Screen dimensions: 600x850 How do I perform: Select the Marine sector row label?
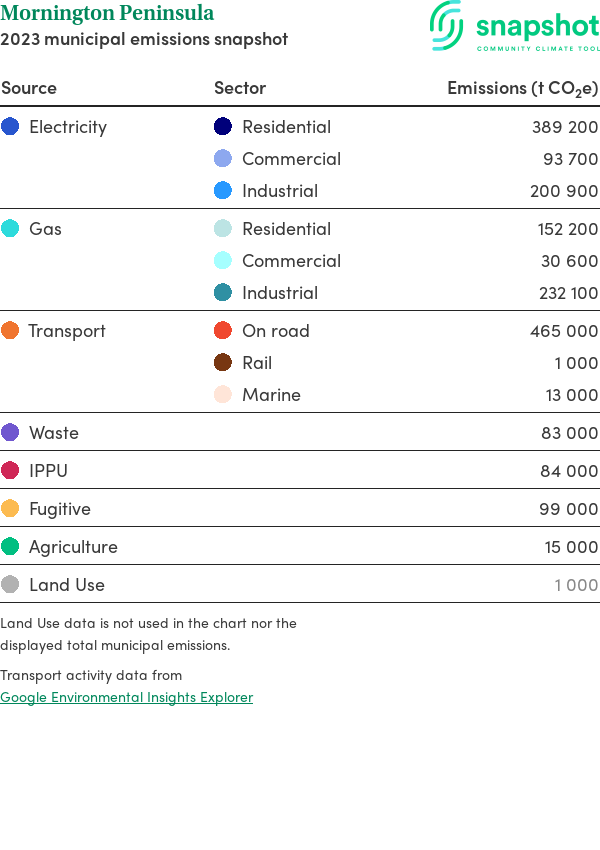point(271,395)
